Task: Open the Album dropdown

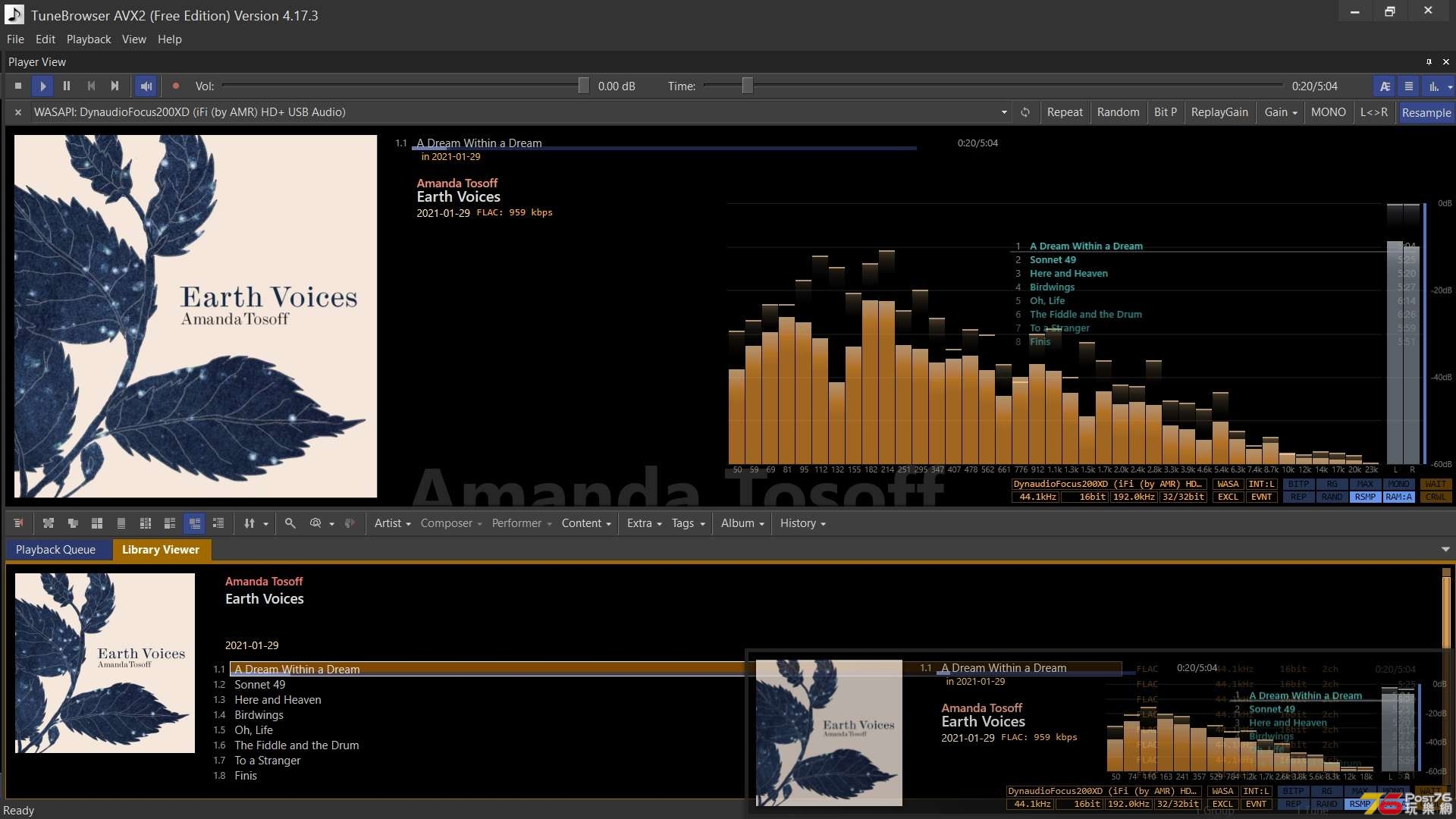Action: tap(742, 523)
